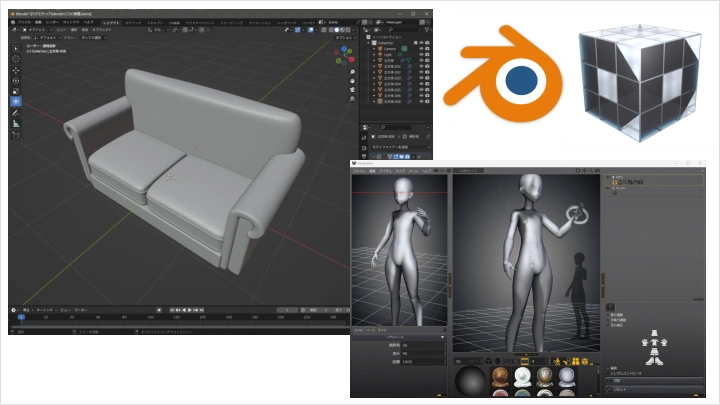The width and height of the screenshot is (720, 405).
Task: Click the modifier icon beside 立方体.001 in outliner
Action: 409,66
